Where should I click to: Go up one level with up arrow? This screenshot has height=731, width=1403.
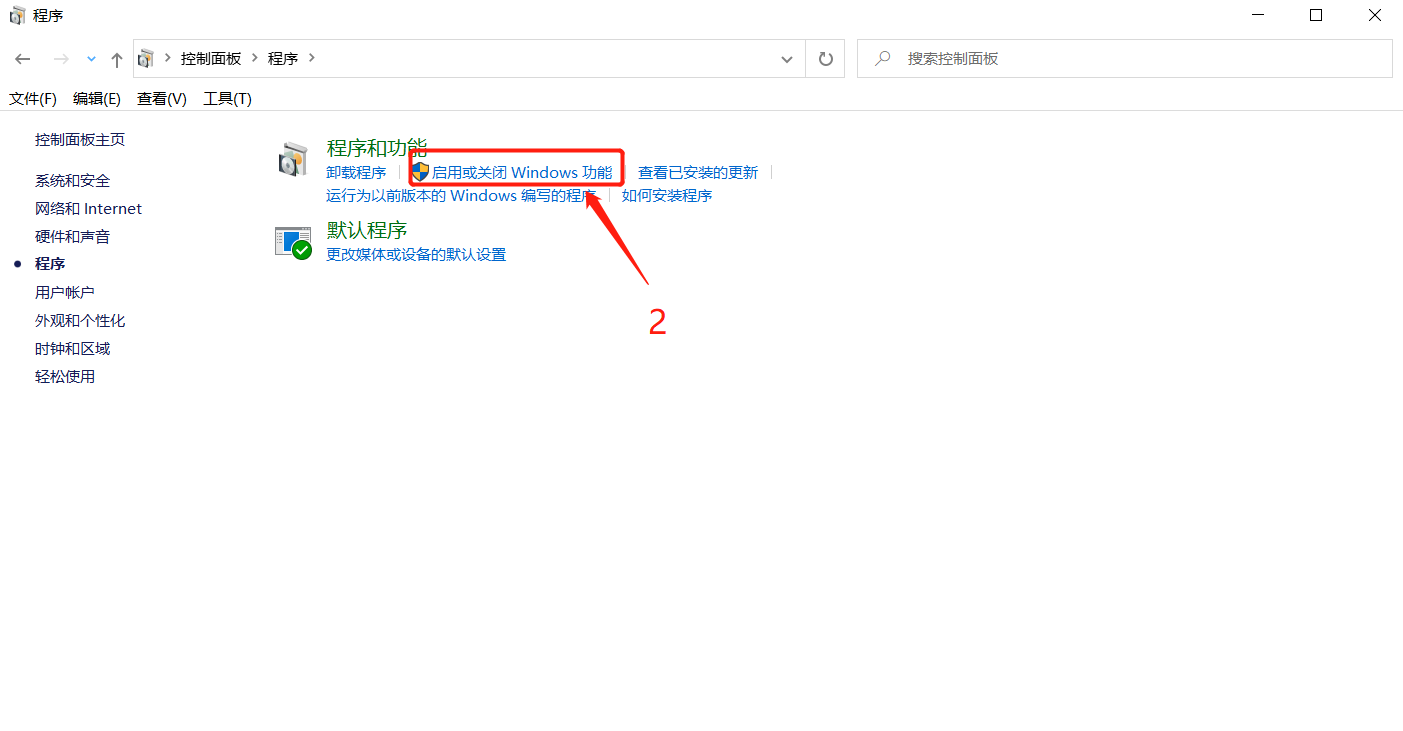pos(117,59)
